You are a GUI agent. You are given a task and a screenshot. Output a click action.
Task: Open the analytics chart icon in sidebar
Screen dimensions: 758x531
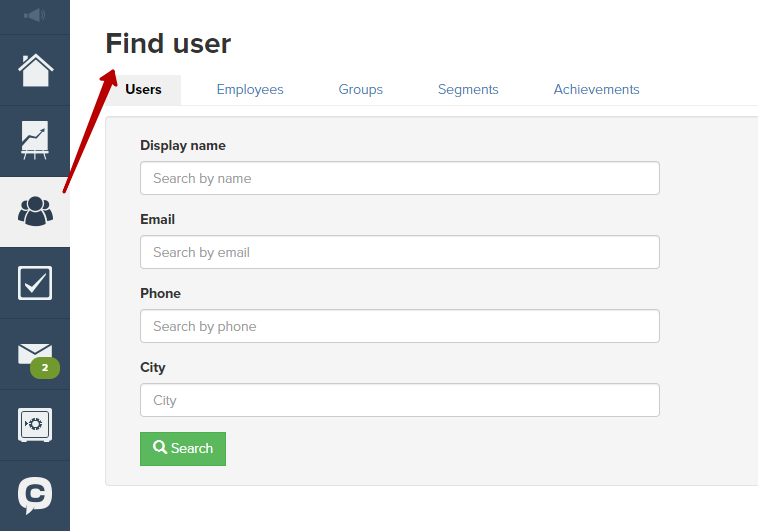point(35,140)
